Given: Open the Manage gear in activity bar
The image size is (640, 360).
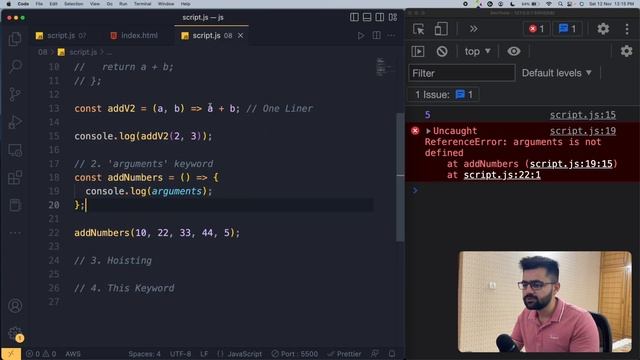Looking at the screenshot, I should pyautogui.click(x=15, y=333).
